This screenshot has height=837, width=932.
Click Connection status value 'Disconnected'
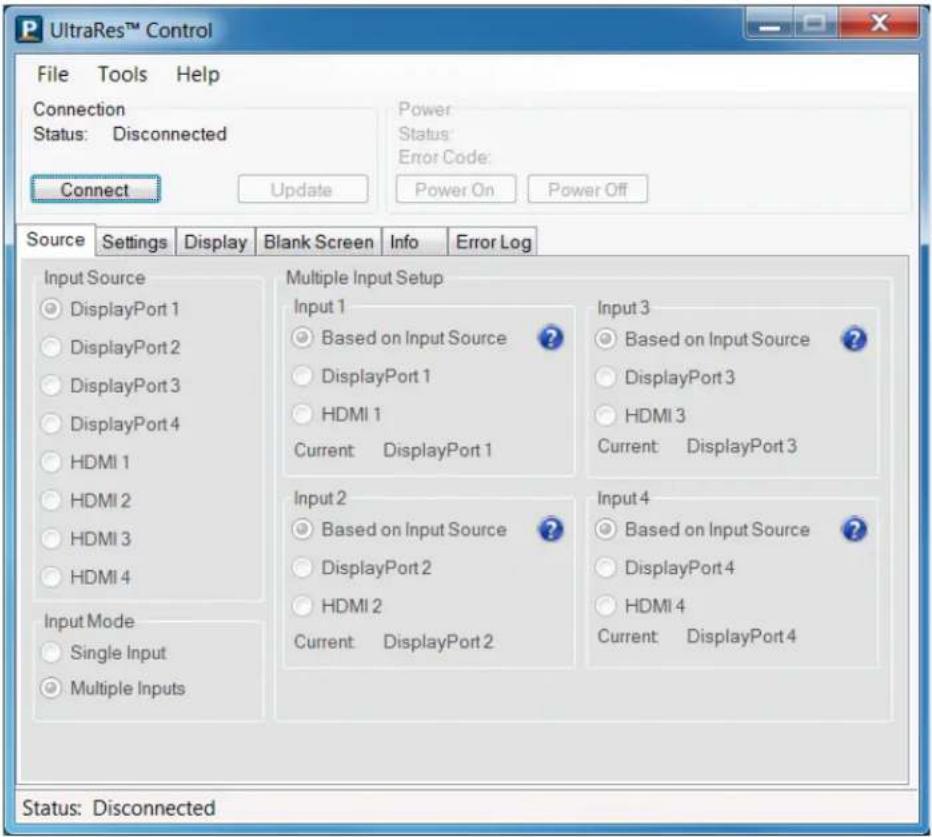click(x=170, y=134)
